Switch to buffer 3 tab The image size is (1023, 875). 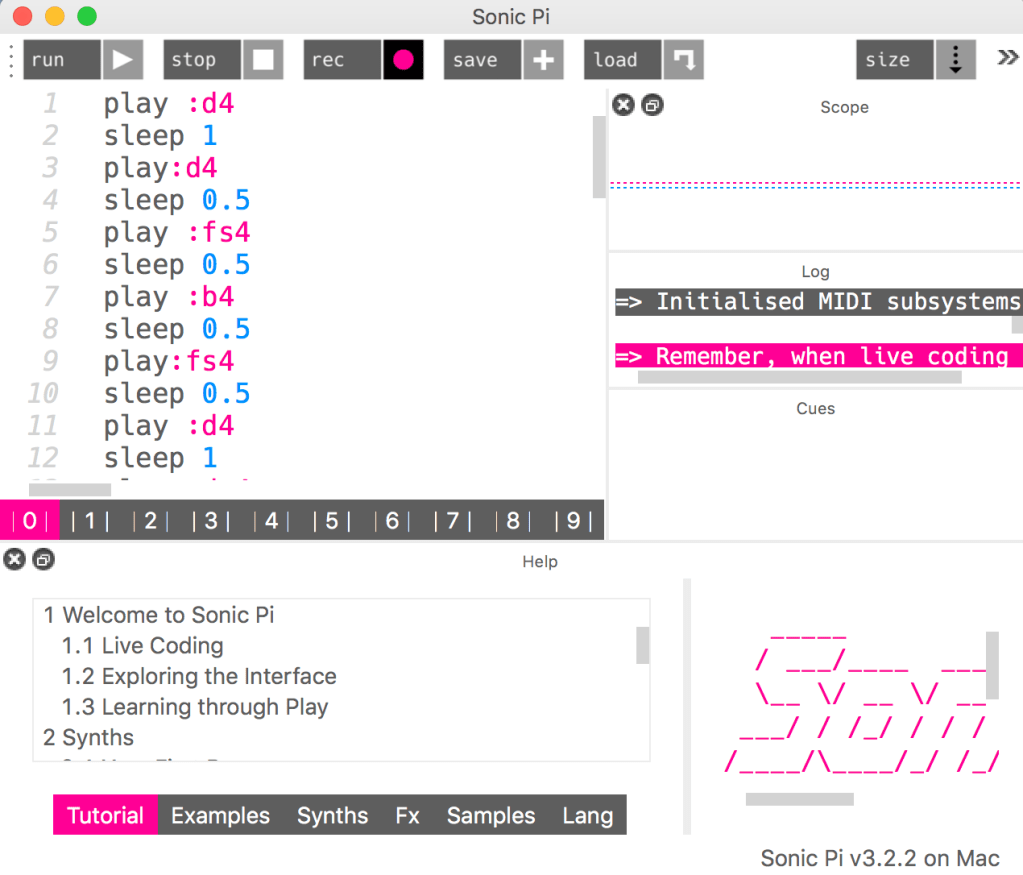click(211, 521)
